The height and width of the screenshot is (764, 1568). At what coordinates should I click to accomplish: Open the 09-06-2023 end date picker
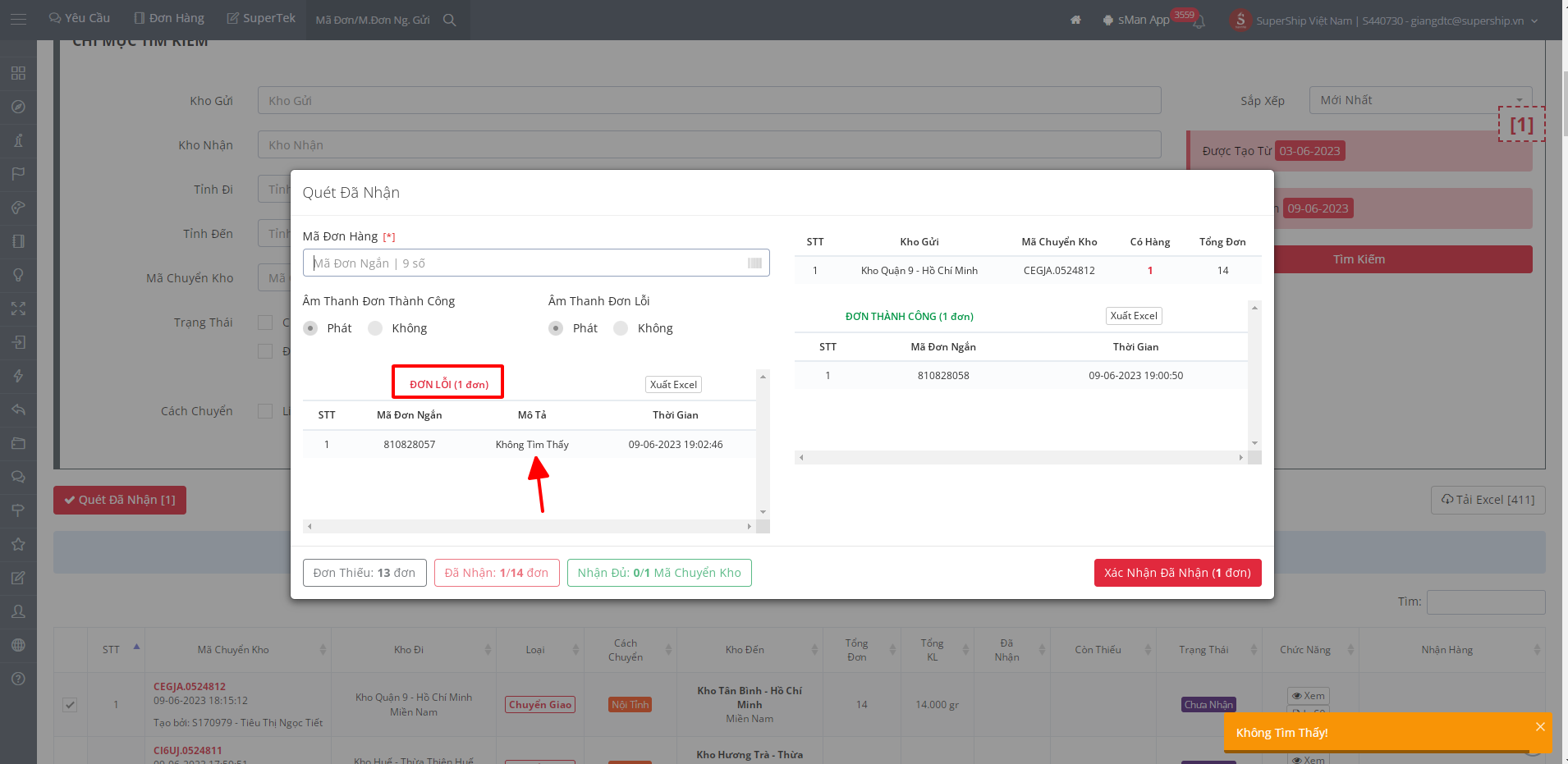1318,208
